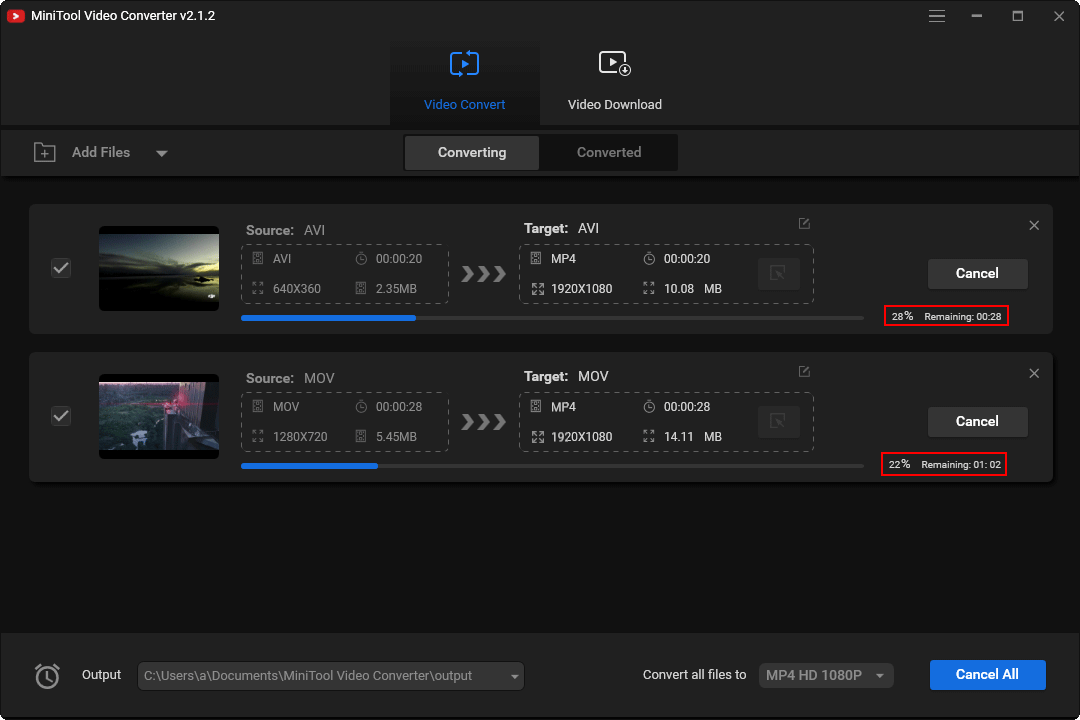Click the Add Files plus-folder icon
This screenshot has width=1080, height=720.
coord(45,152)
